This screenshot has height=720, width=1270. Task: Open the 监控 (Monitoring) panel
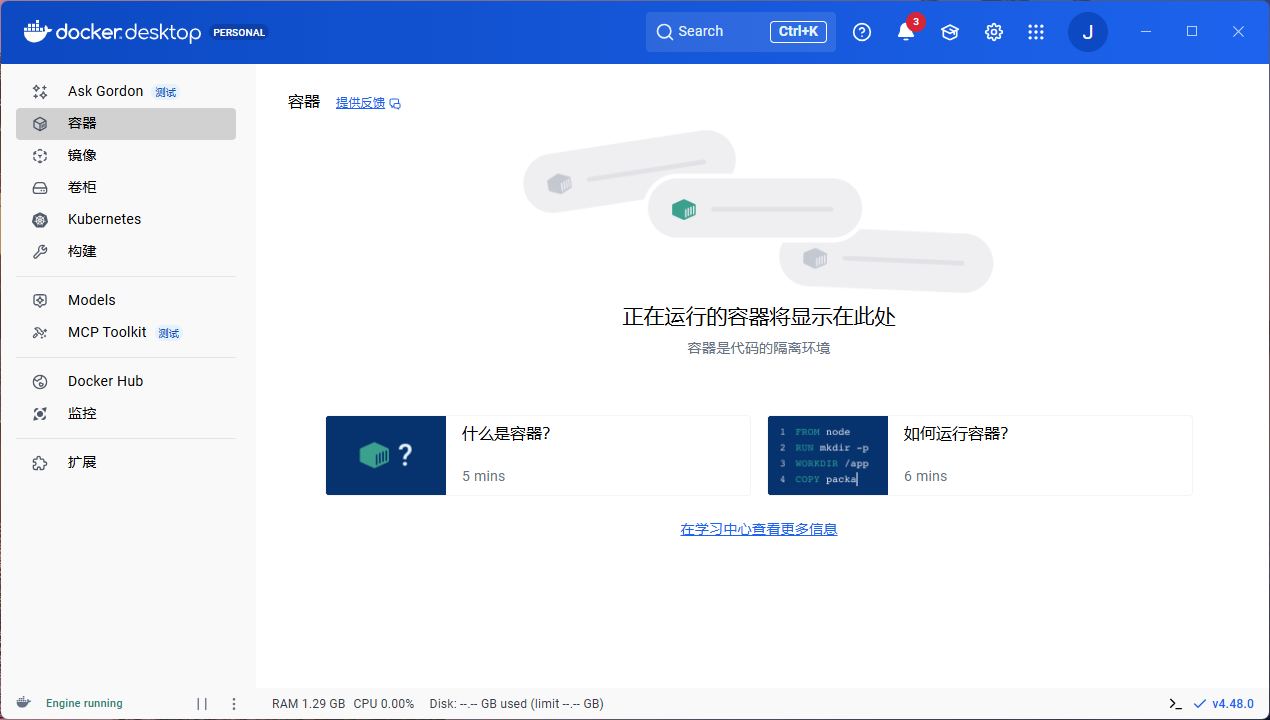tap(82, 413)
